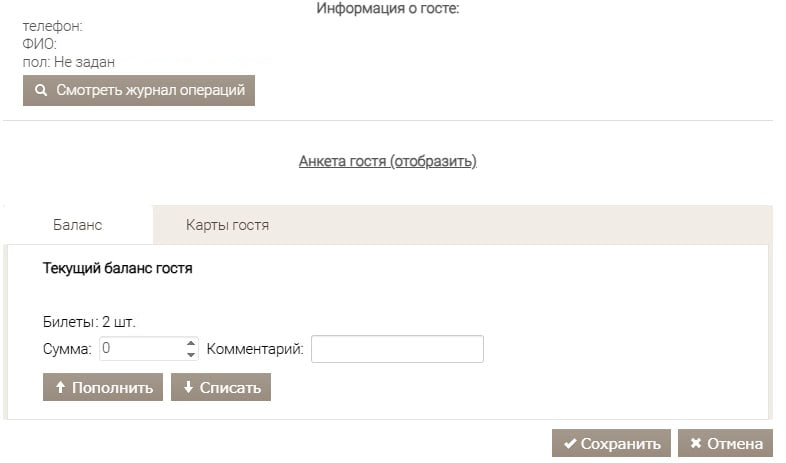Viewport: 786px width, 463px height.
Task: Click the magnifier icon on the journal button
Action: point(40,90)
